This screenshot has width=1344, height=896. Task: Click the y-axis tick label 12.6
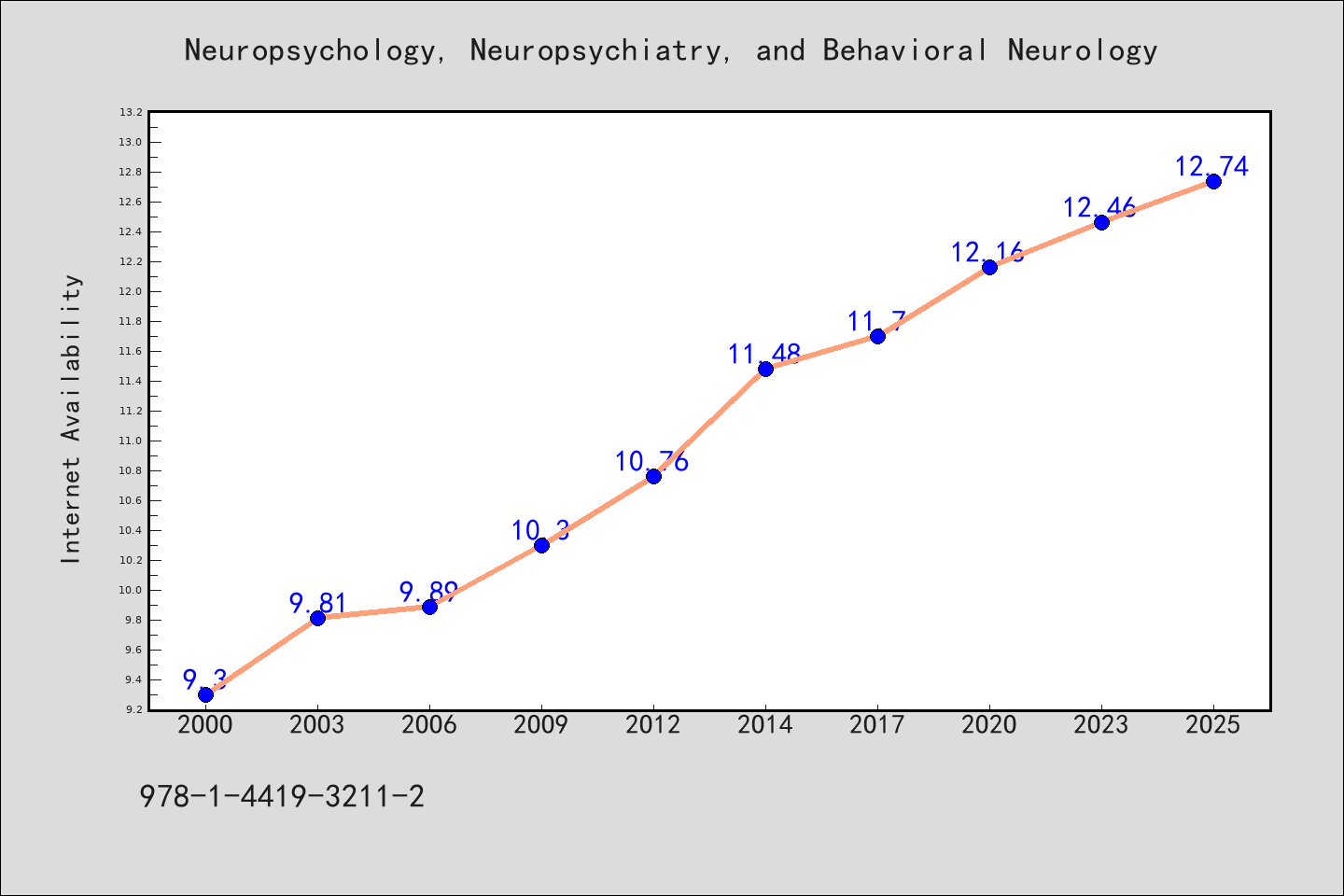[x=131, y=202]
